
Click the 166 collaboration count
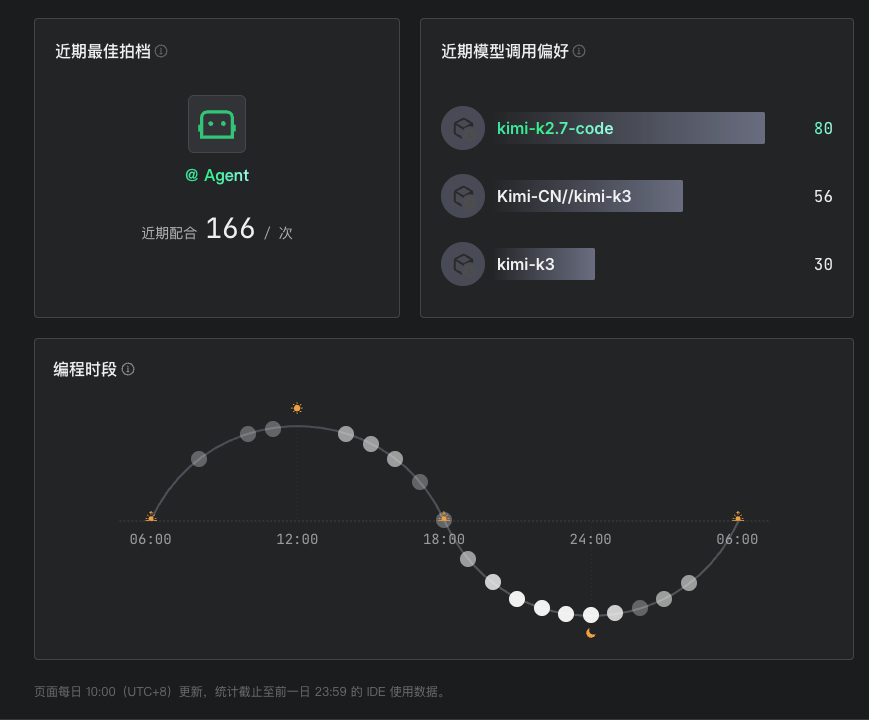[x=230, y=228]
